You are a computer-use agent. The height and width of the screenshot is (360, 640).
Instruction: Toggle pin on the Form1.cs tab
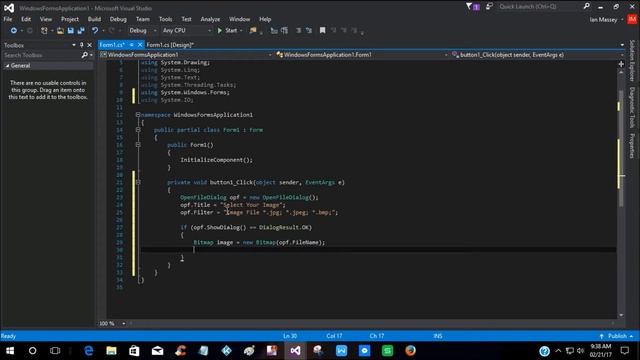[131, 45]
